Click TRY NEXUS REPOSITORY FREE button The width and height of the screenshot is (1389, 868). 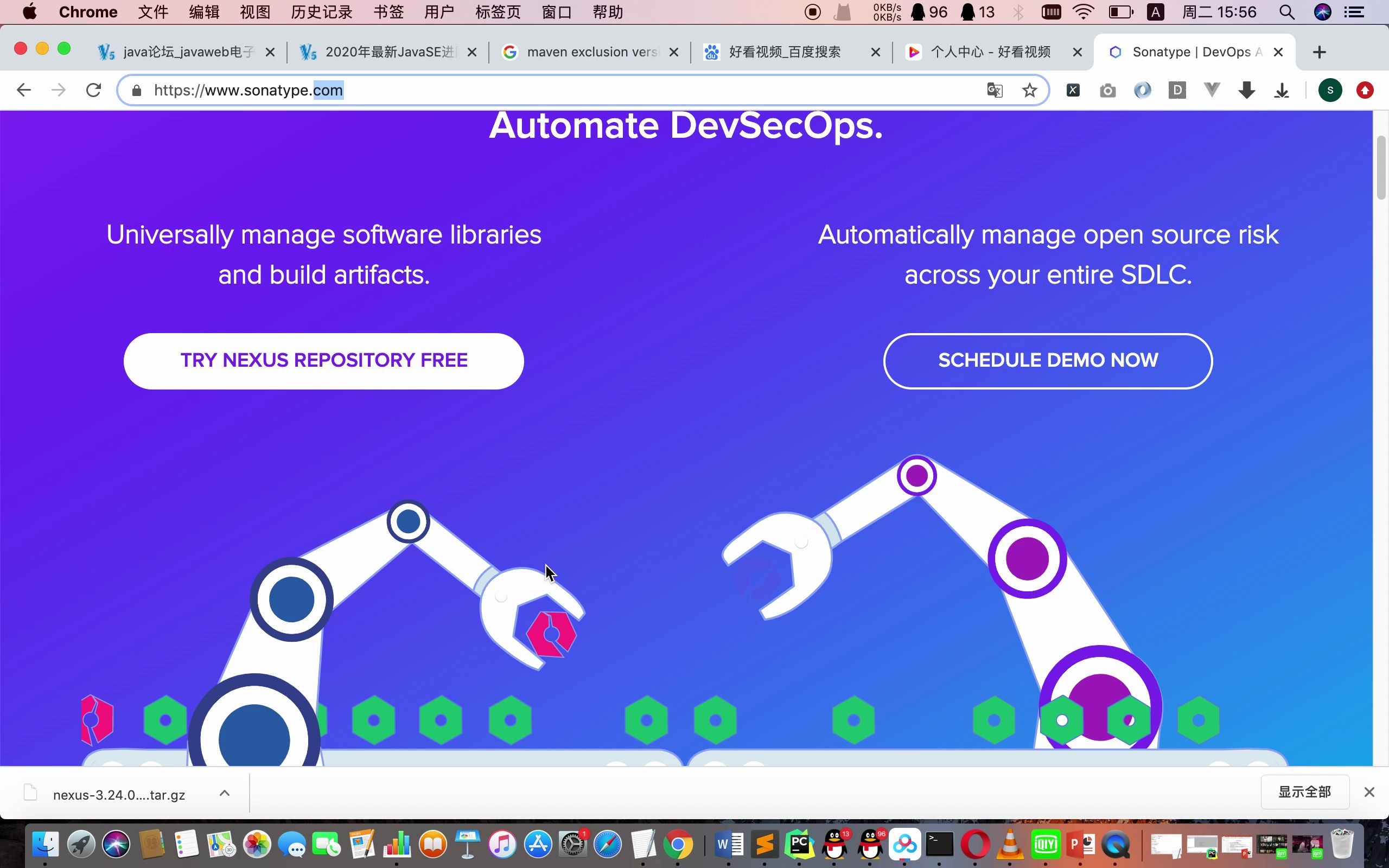coord(324,361)
